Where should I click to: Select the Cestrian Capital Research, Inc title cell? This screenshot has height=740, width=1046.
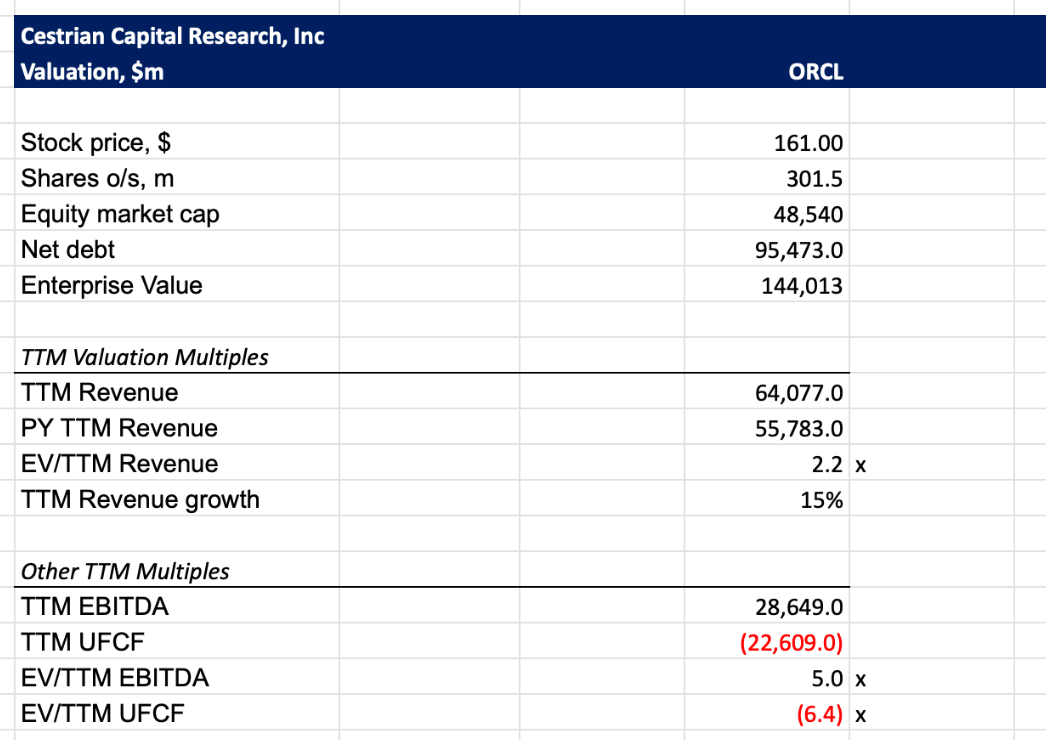[172, 37]
